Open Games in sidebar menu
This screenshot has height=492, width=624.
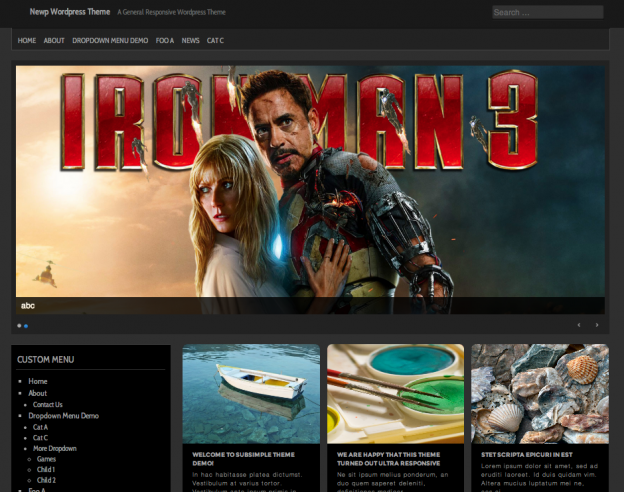coord(46,459)
